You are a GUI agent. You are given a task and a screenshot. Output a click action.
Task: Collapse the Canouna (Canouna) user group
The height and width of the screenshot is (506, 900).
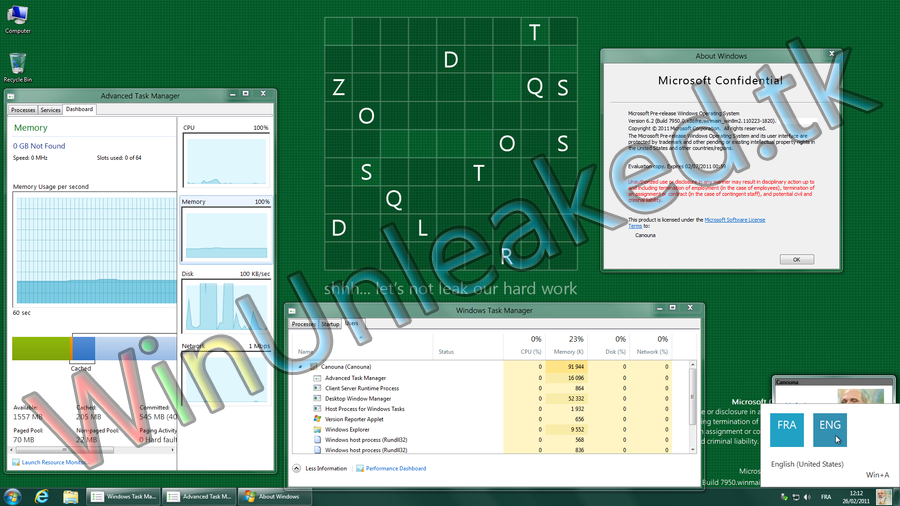click(x=300, y=367)
